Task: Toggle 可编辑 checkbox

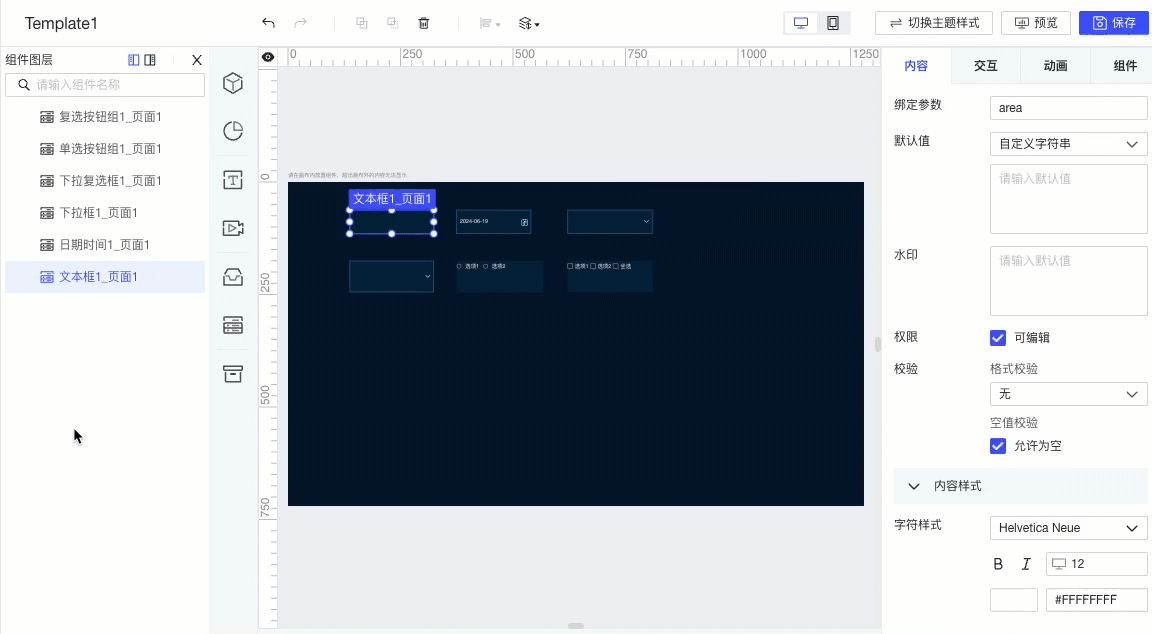Action: (x=998, y=338)
